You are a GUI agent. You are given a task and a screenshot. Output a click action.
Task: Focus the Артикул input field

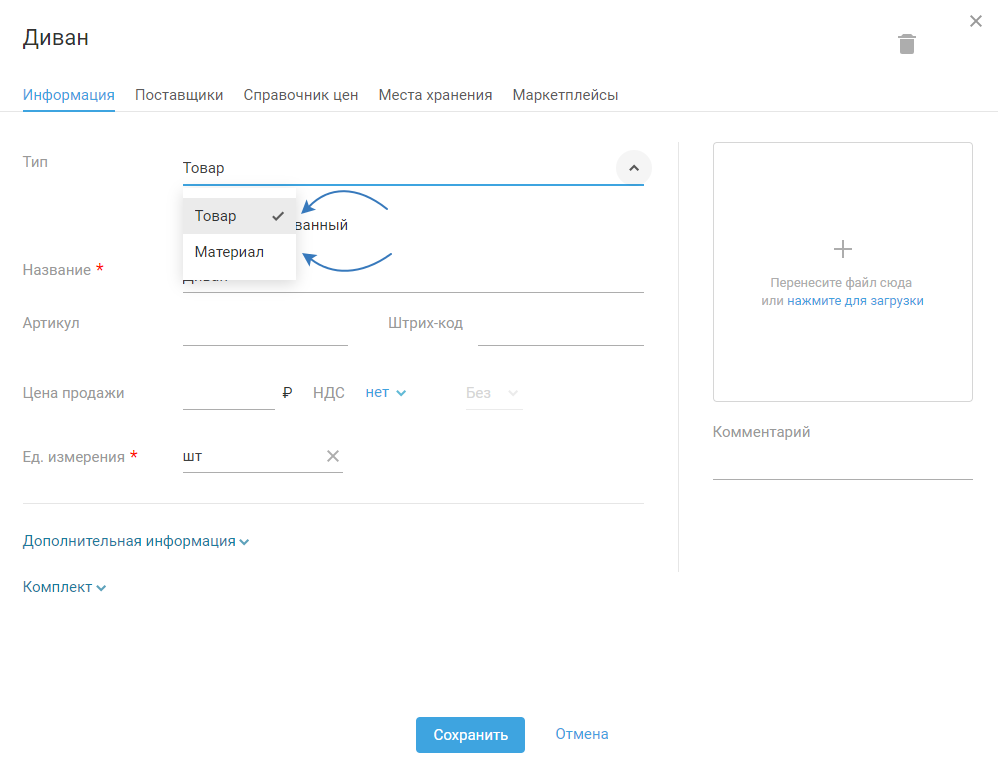pyautogui.click(x=265, y=330)
